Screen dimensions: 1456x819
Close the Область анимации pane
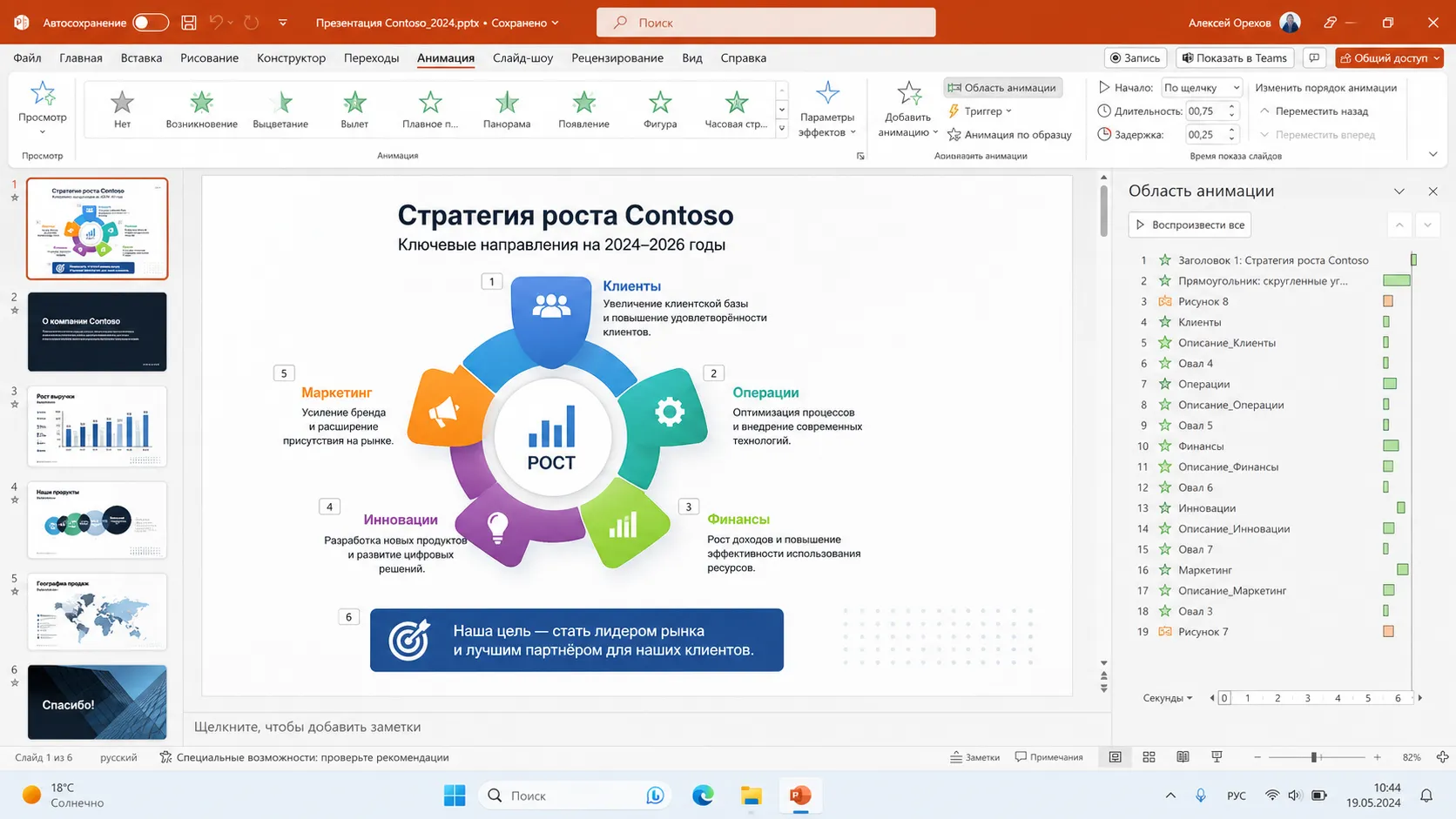[x=1432, y=191]
